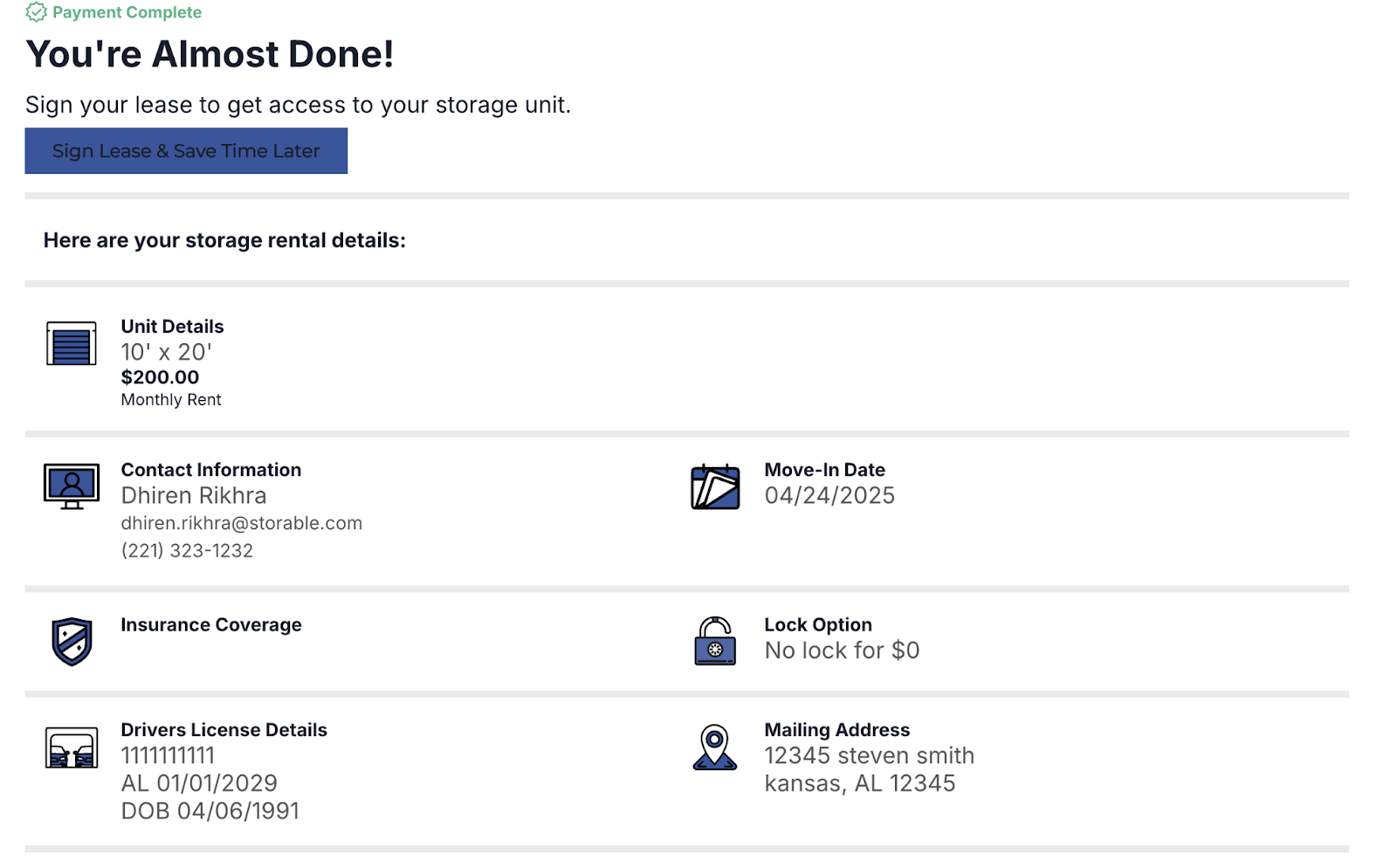
Task: Select the Insurance Coverage label
Action: click(211, 625)
